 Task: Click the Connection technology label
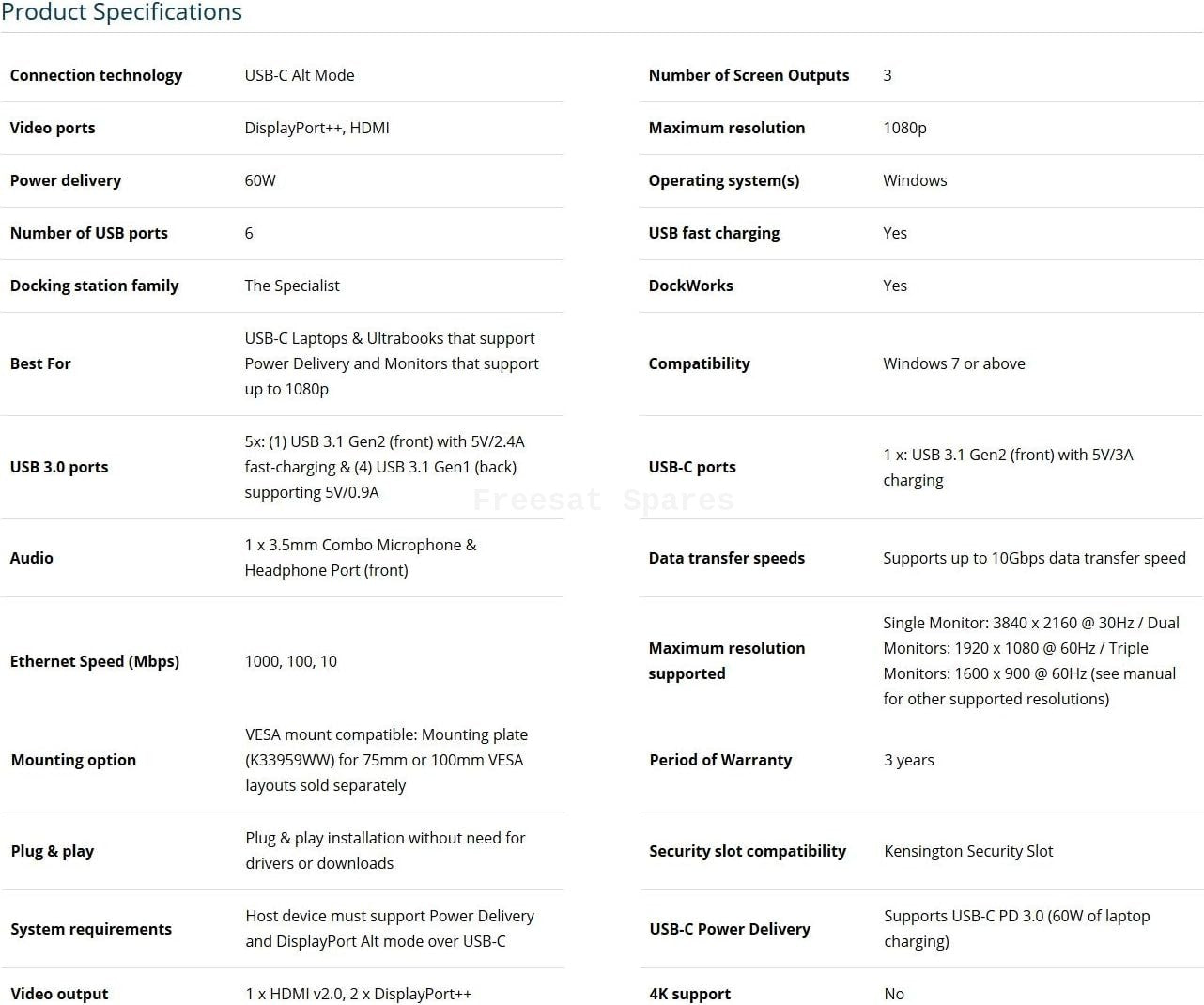[96, 75]
